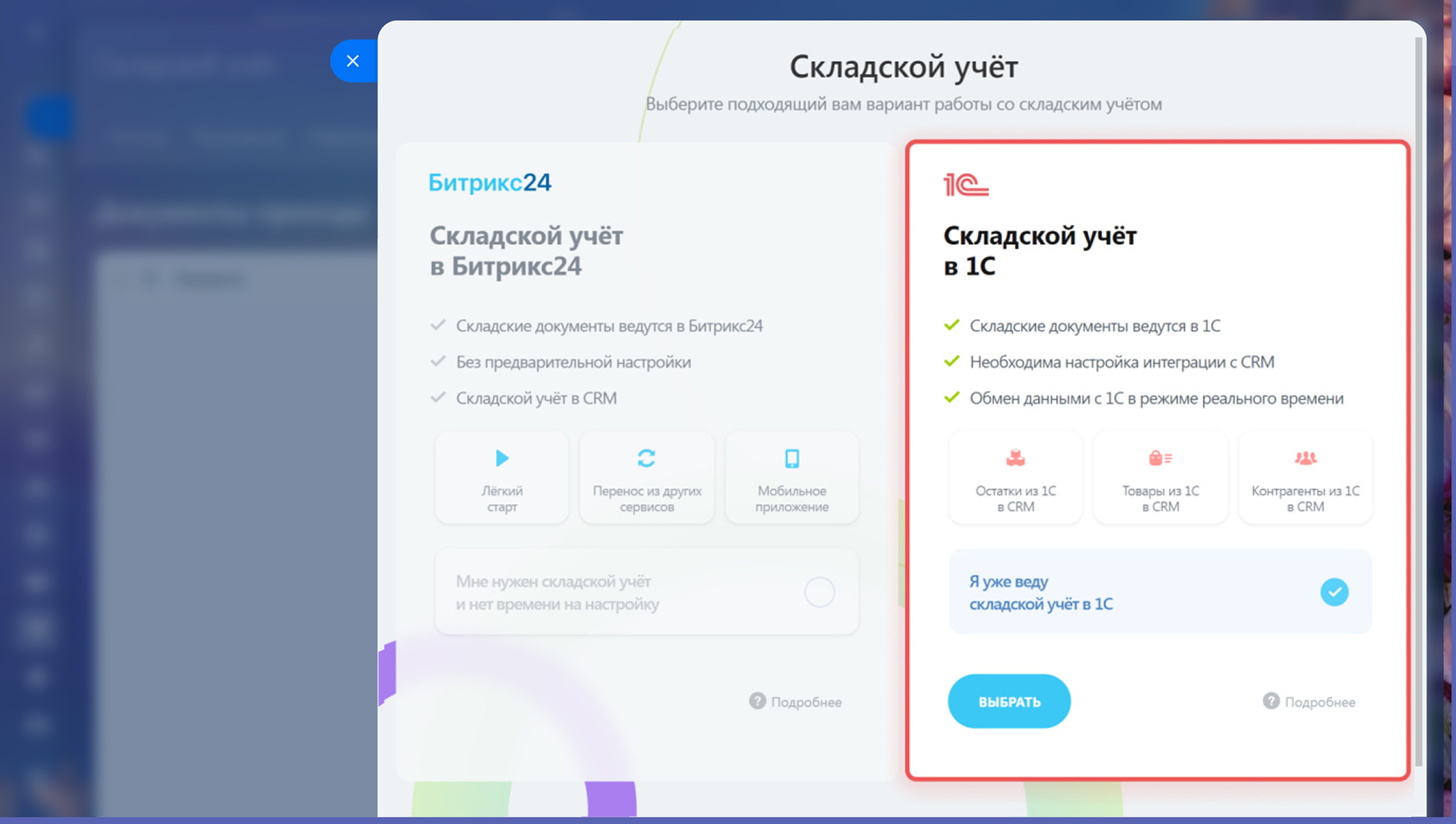Click text Необходима настройка интеграции с CRM
Screen dimensions: 1456x824
(x=1122, y=362)
